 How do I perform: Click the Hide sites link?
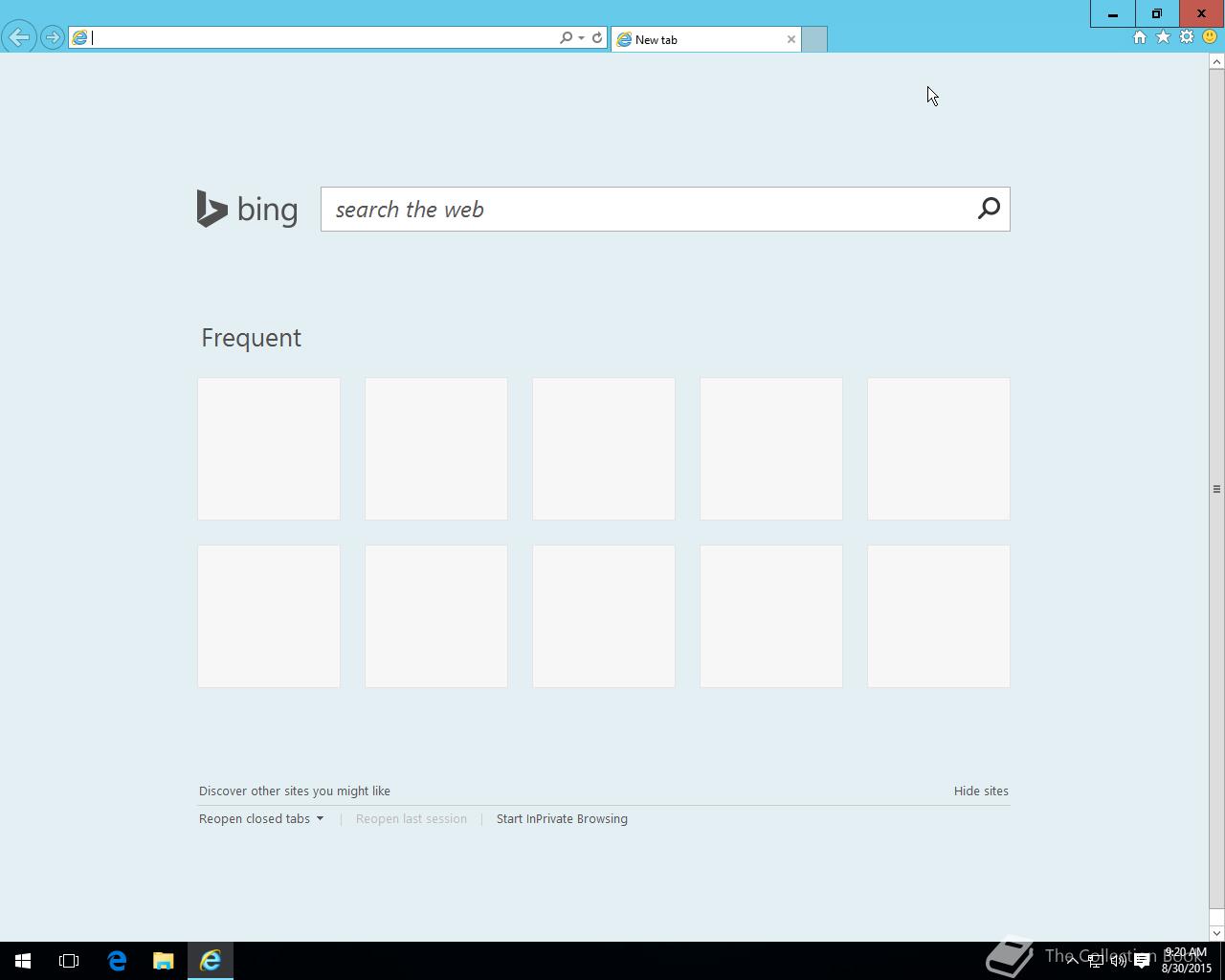981,791
